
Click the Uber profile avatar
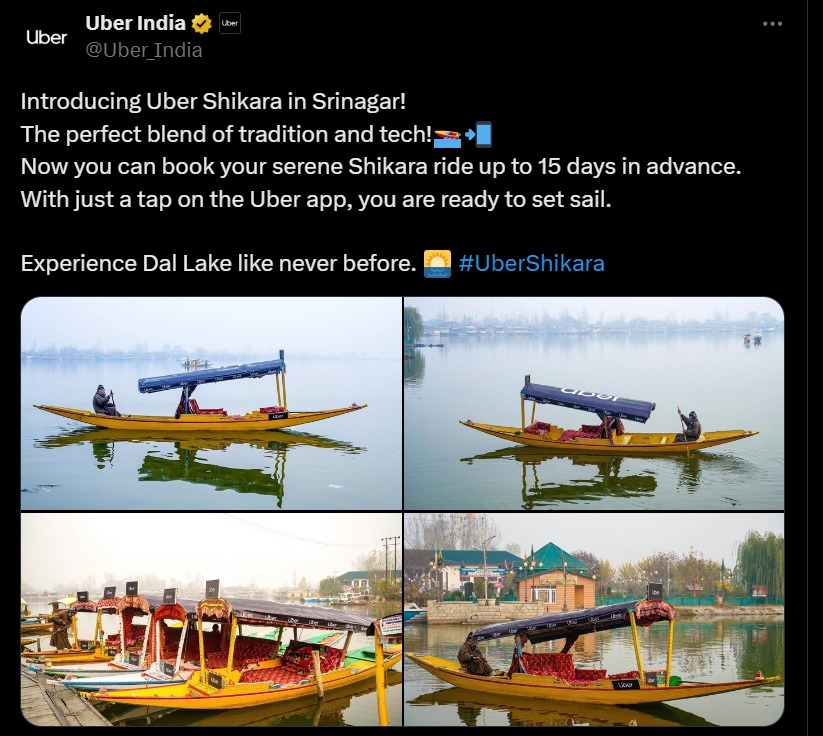coord(46,37)
